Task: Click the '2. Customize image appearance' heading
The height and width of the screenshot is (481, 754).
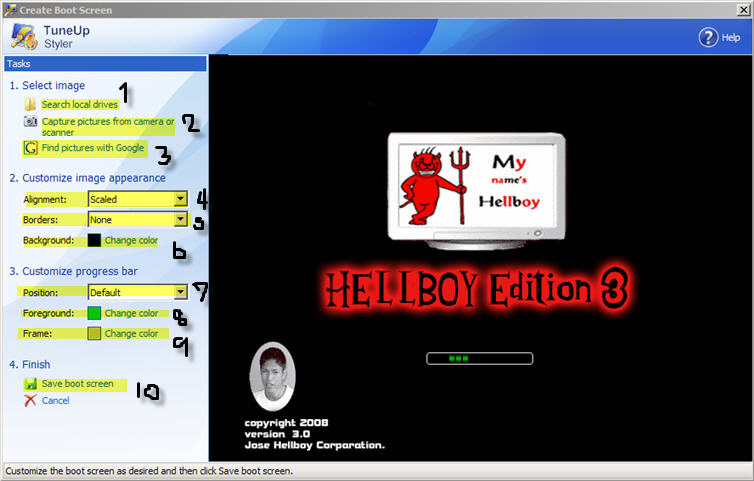Action: click(x=88, y=178)
